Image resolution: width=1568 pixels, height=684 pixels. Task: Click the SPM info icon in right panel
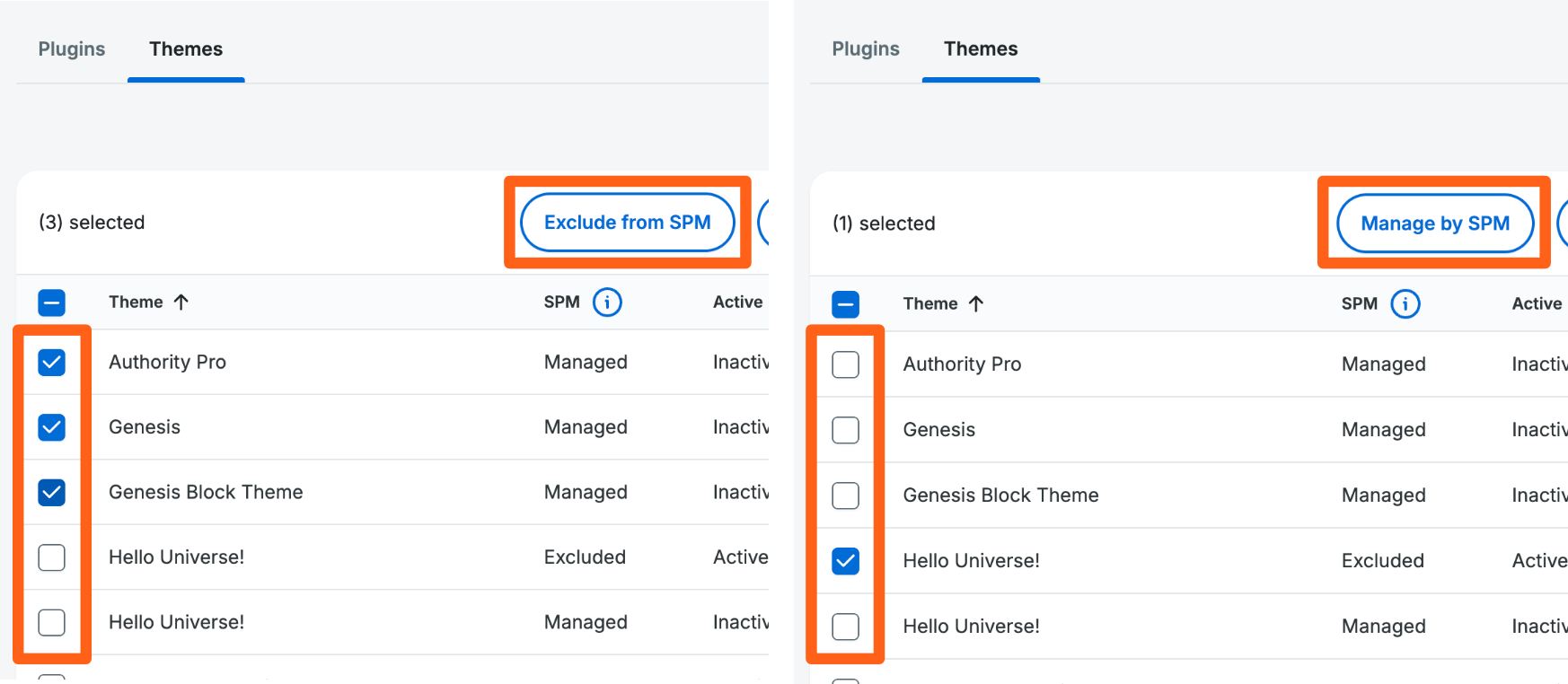pos(1405,304)
